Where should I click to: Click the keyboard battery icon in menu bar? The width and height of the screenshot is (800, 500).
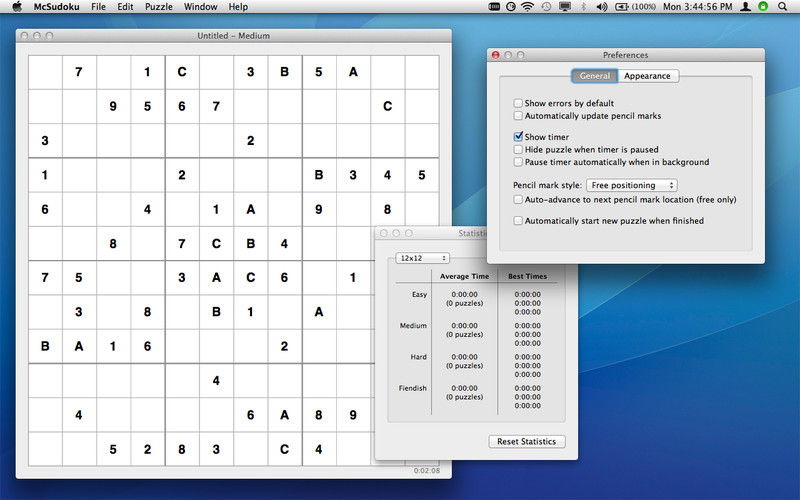click(x=494, y=7)
